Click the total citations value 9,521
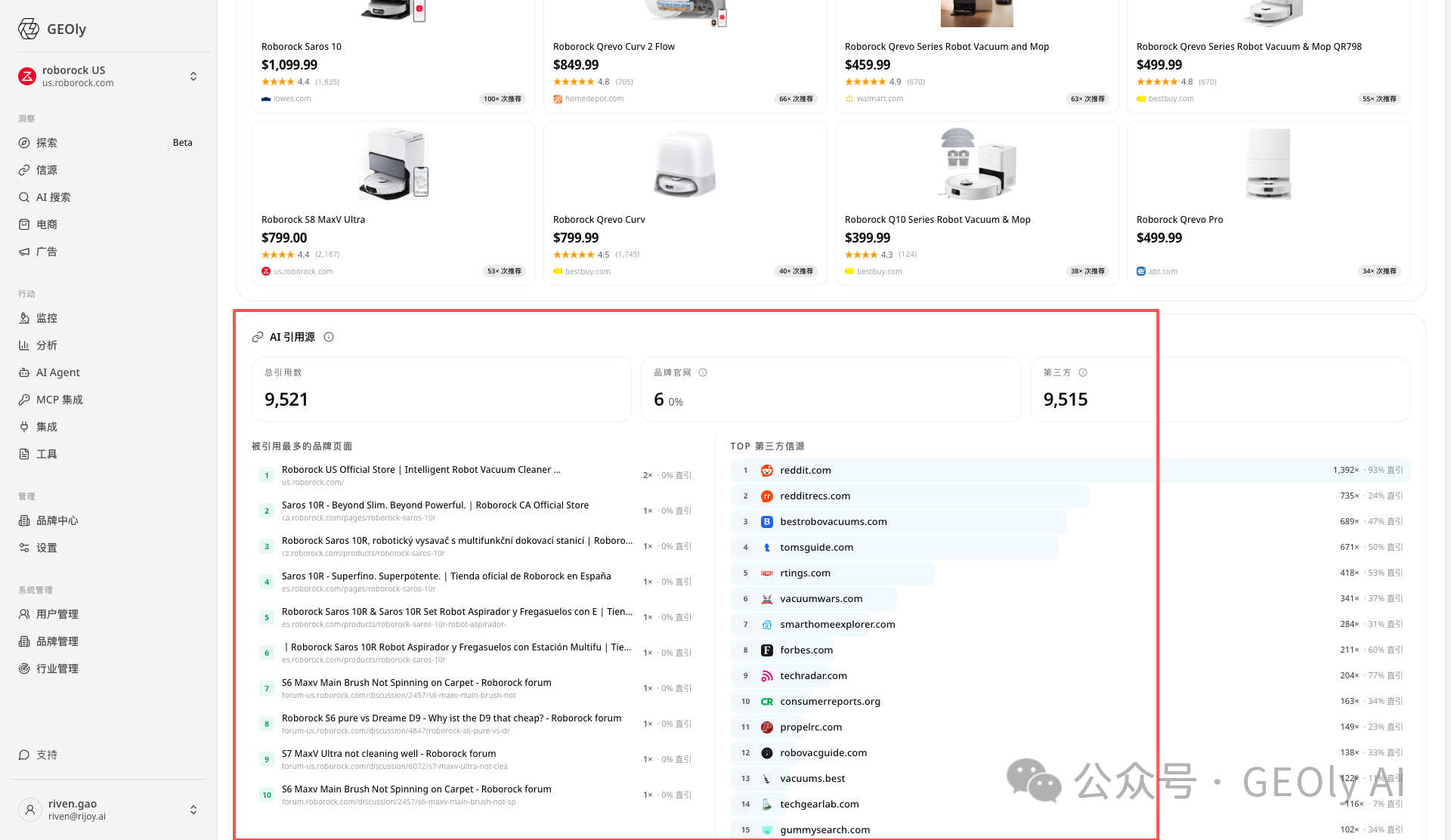This screenshot has height=840, width=1451. 286,400
